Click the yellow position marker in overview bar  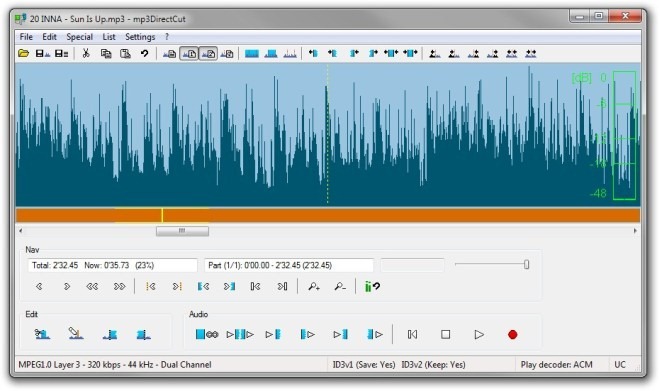click(162, 215)
